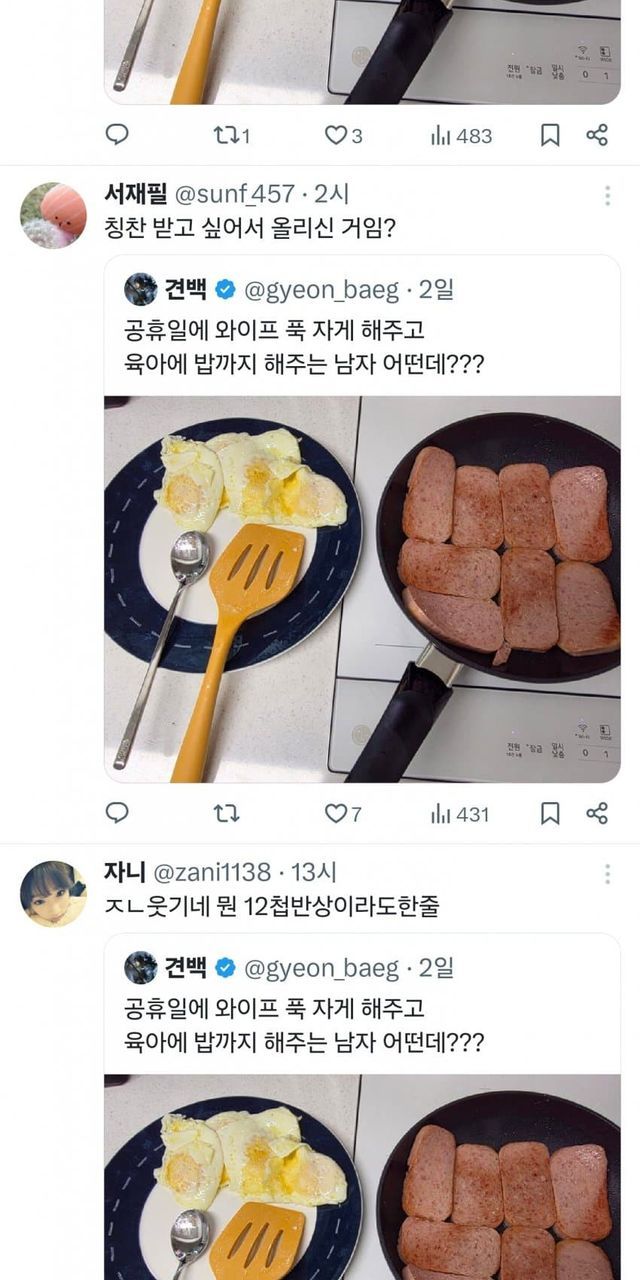Bookmark 서재필's tweet
Image resolution: width=640 pixels, height=1280 pixels.
[550, 814]
